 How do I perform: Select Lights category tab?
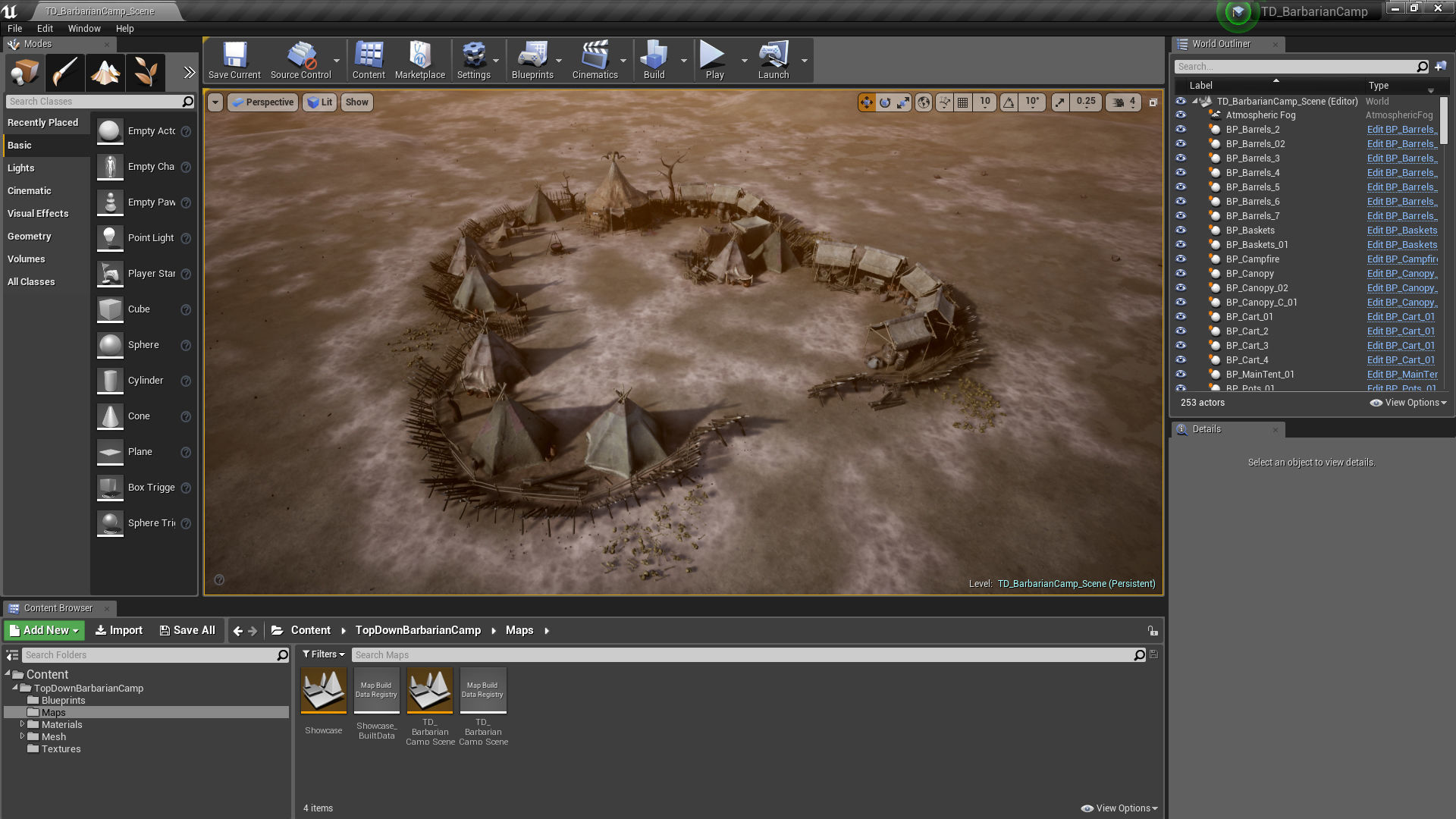[46, 168]
